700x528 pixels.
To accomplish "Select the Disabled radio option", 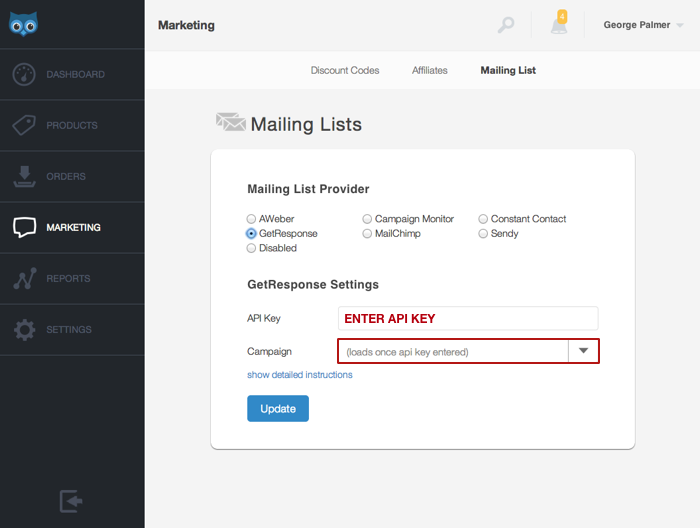I will pyautogui.click(x=251, y=248).
